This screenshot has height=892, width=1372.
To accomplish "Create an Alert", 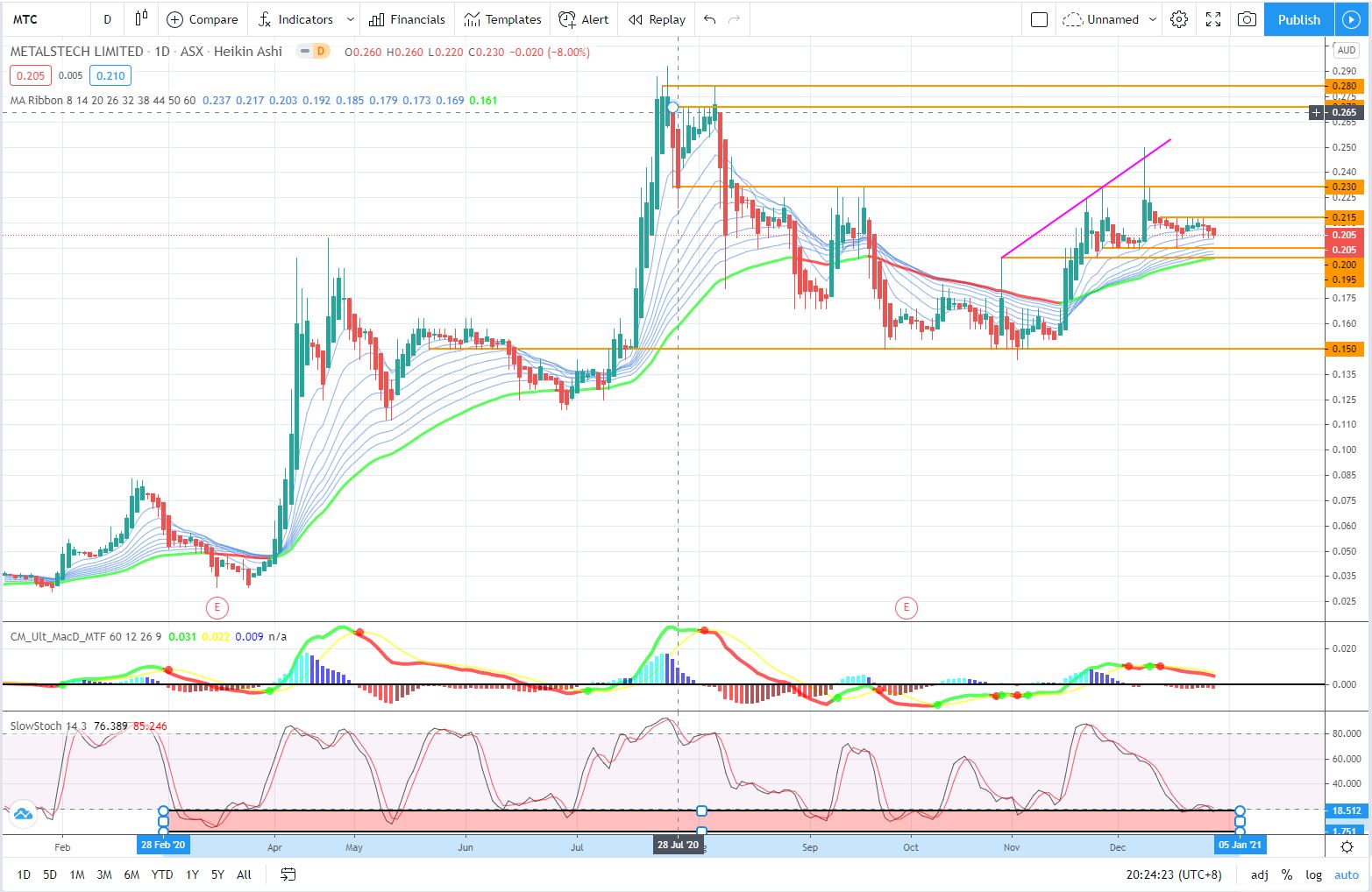I will [x=584, y=19].
